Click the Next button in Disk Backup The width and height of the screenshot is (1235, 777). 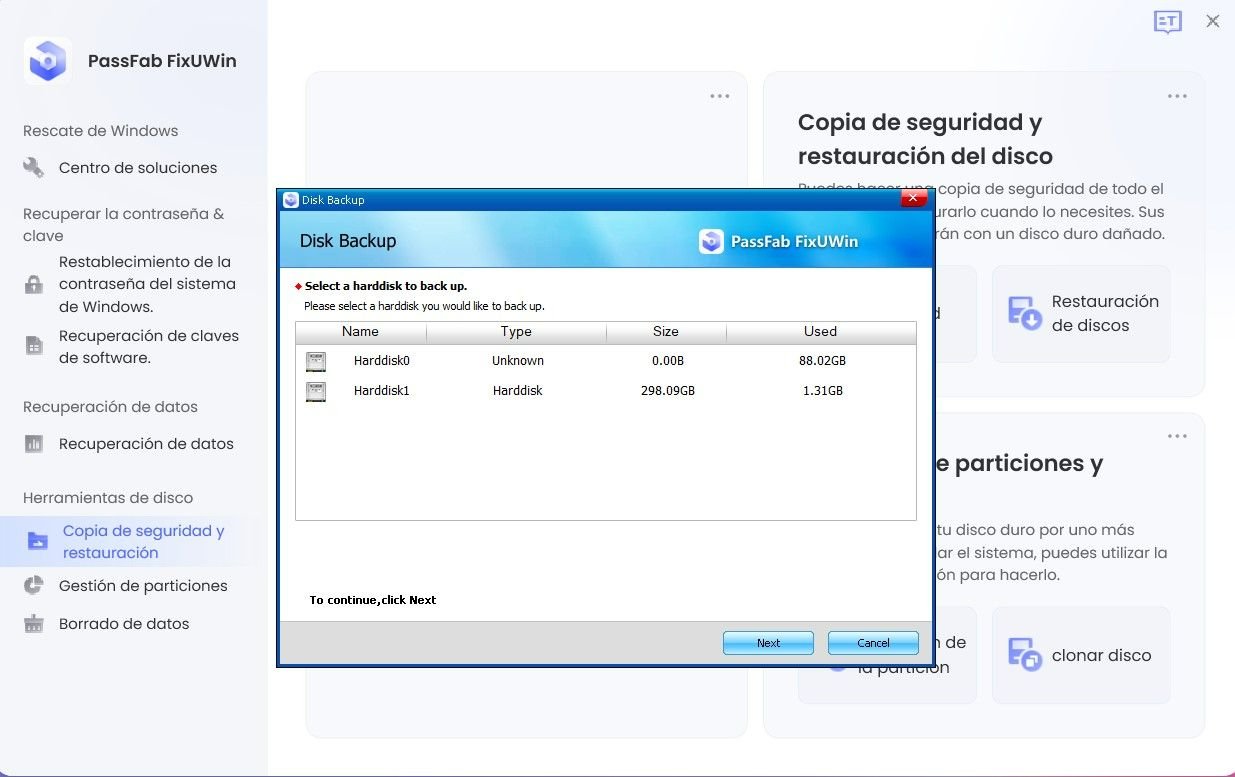point(768,643)
